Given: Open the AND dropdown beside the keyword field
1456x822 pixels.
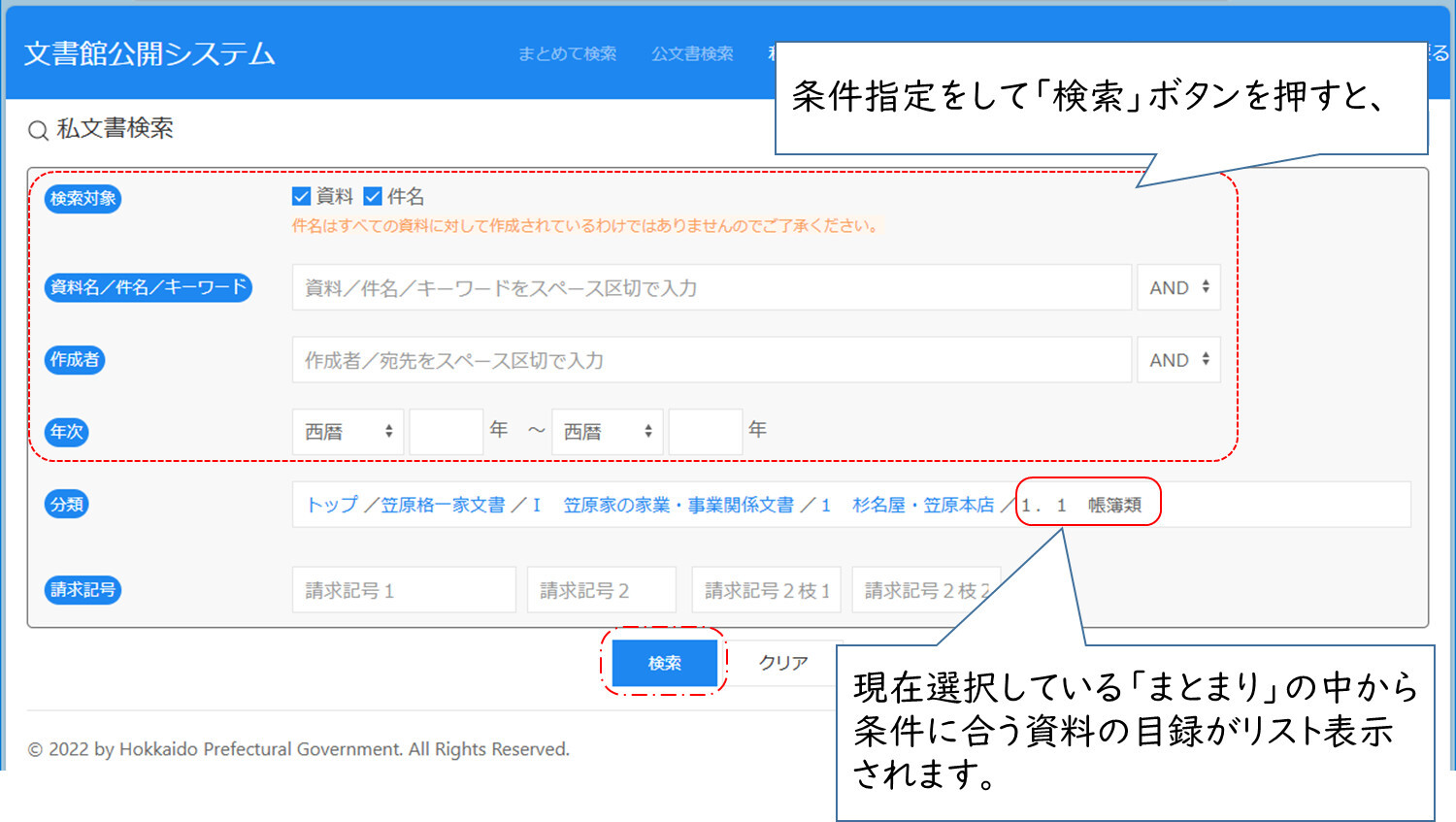Looking at the screenshot, I should pos(1177,287).
